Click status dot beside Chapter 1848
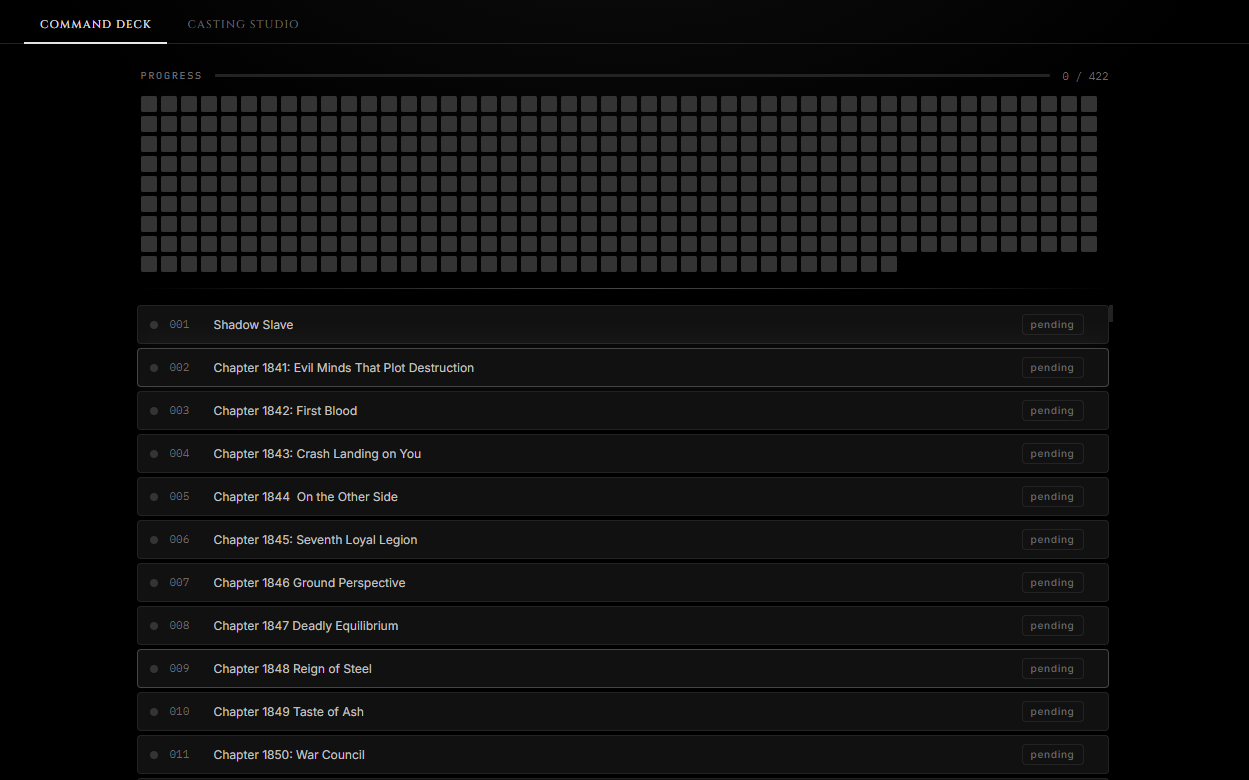The width and height of the screenshot is (1249, 780). [x=154, y=669]
